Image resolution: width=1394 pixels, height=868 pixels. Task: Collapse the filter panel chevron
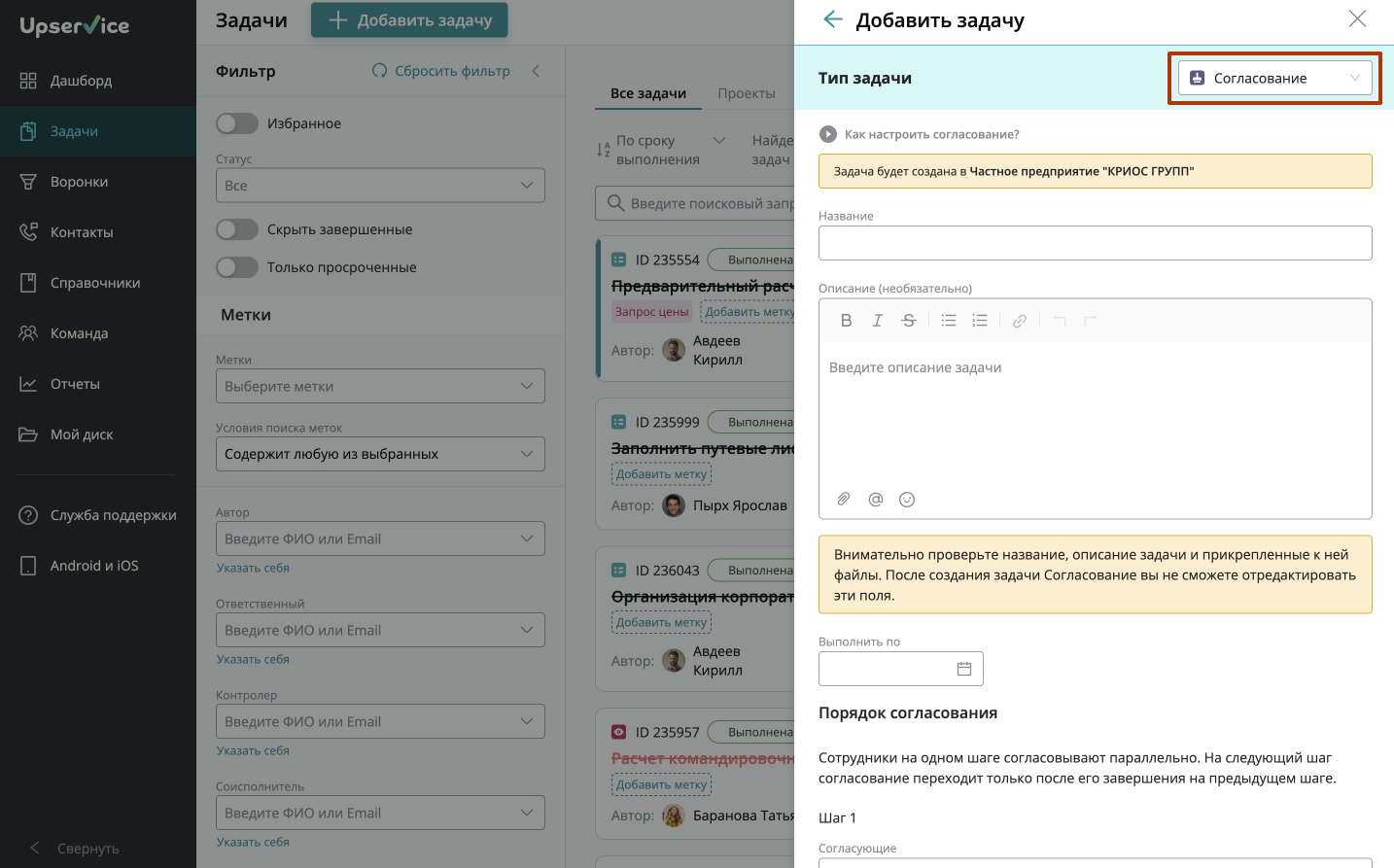(536, 71)
